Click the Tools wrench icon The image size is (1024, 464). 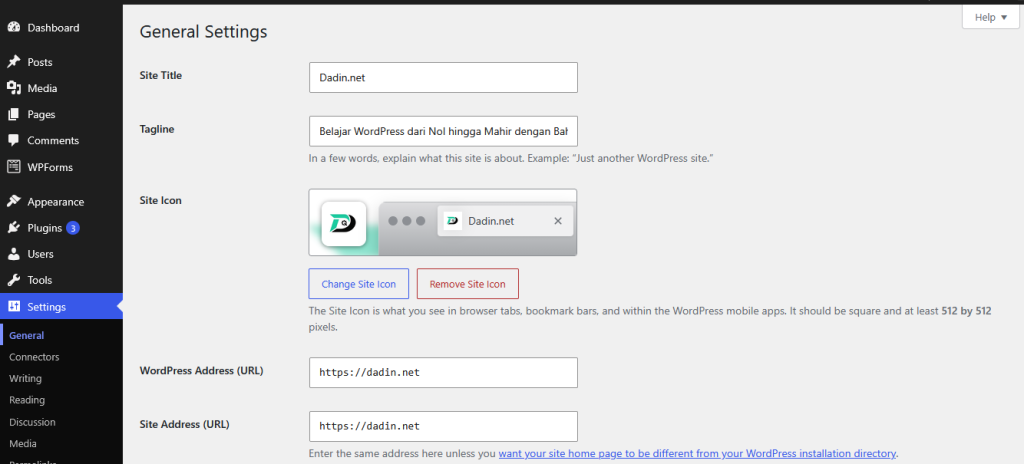pyautogui.click(x=14, y=280)
